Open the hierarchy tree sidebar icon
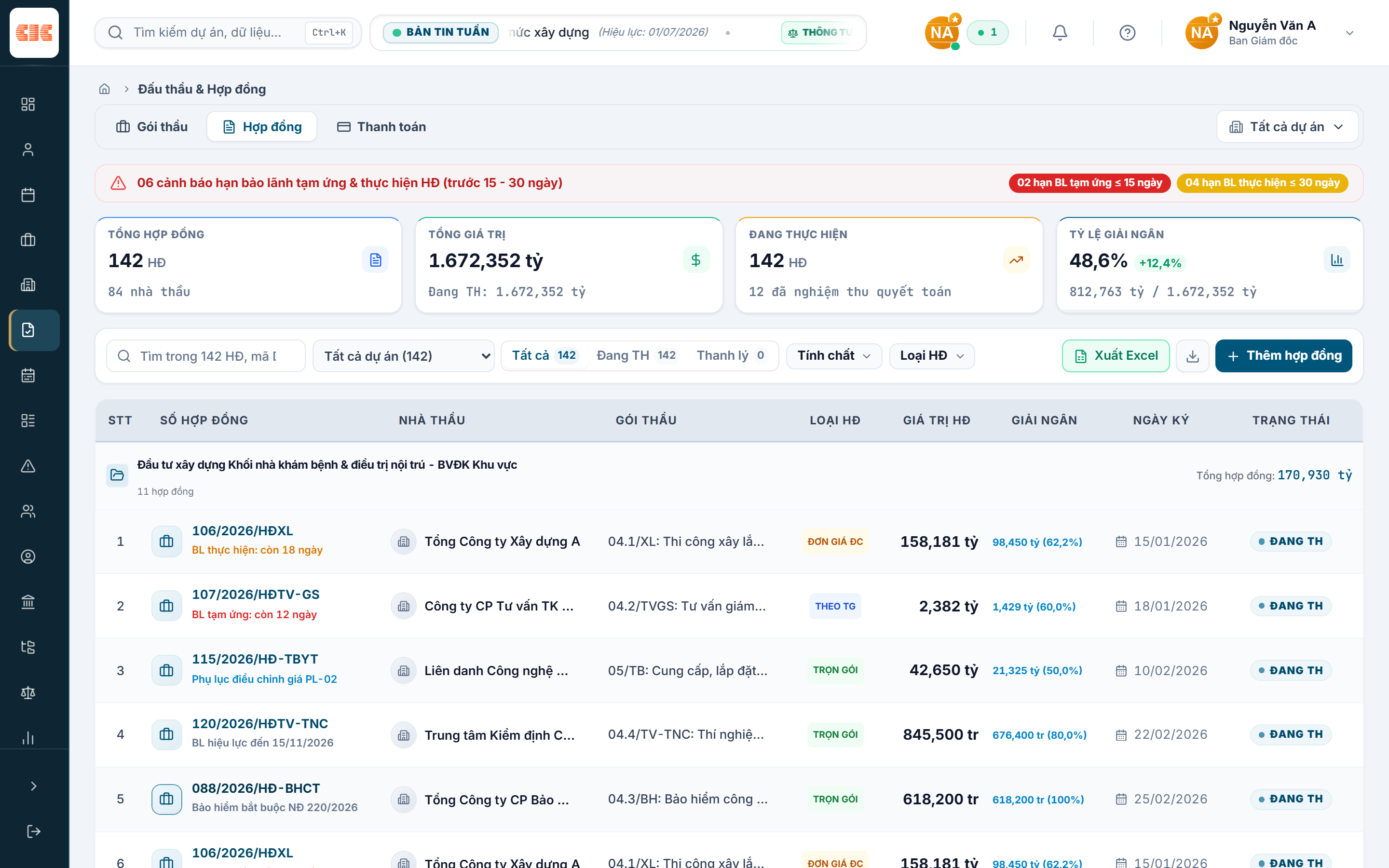 tap(28, 647)
